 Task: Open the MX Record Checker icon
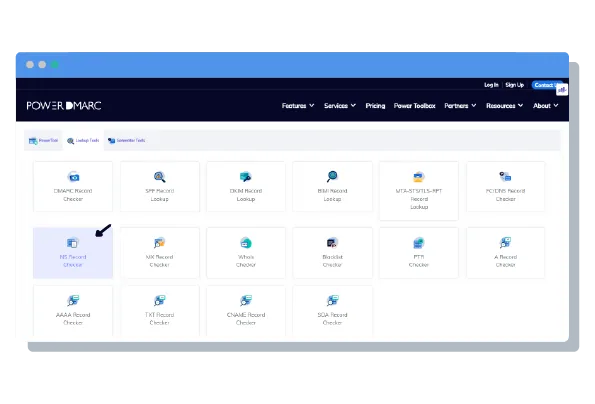(x=160, y=243)
